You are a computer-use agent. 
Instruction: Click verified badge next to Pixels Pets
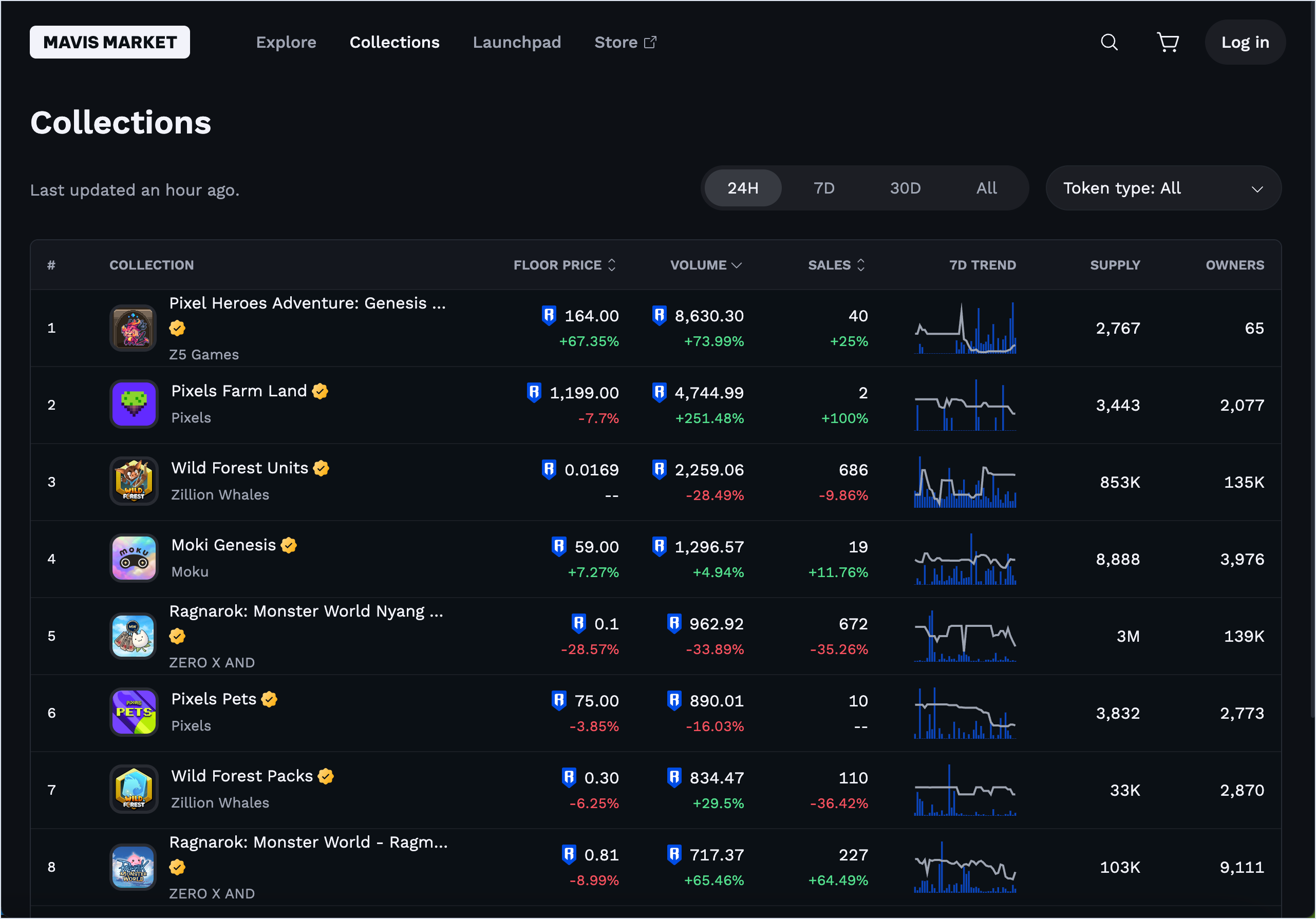coord(269,699)
